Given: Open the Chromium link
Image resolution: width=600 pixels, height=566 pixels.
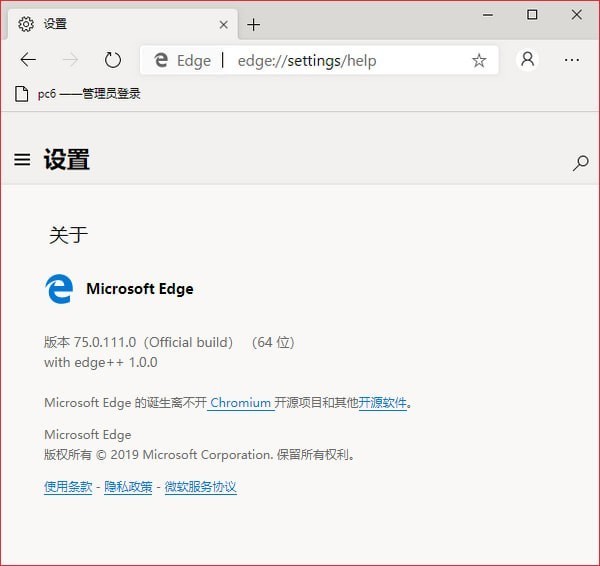Looking at the screenshot, I should click(x=240, y=403).
